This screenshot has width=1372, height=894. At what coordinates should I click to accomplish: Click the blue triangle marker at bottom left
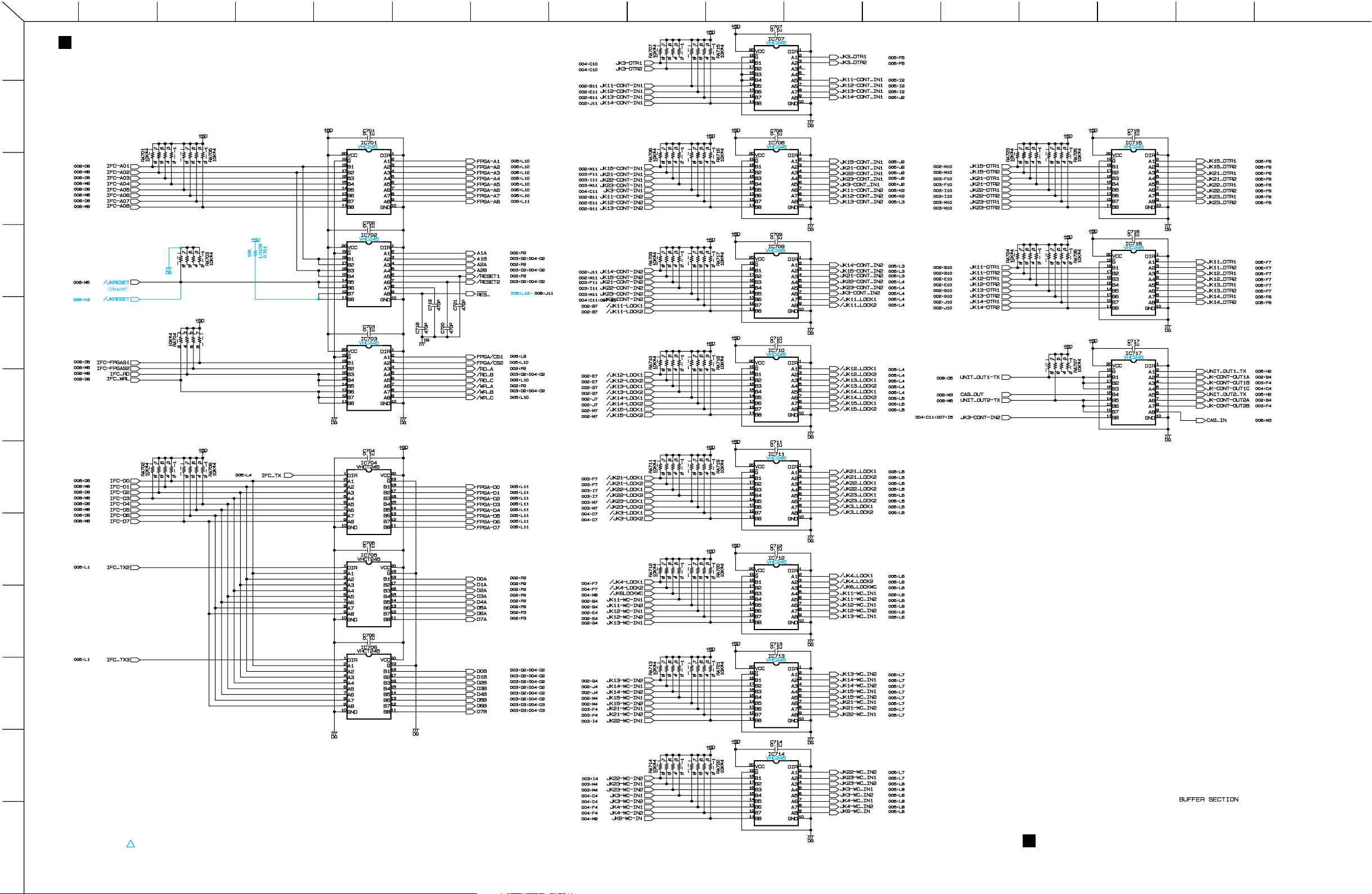(x=131, y=843)
